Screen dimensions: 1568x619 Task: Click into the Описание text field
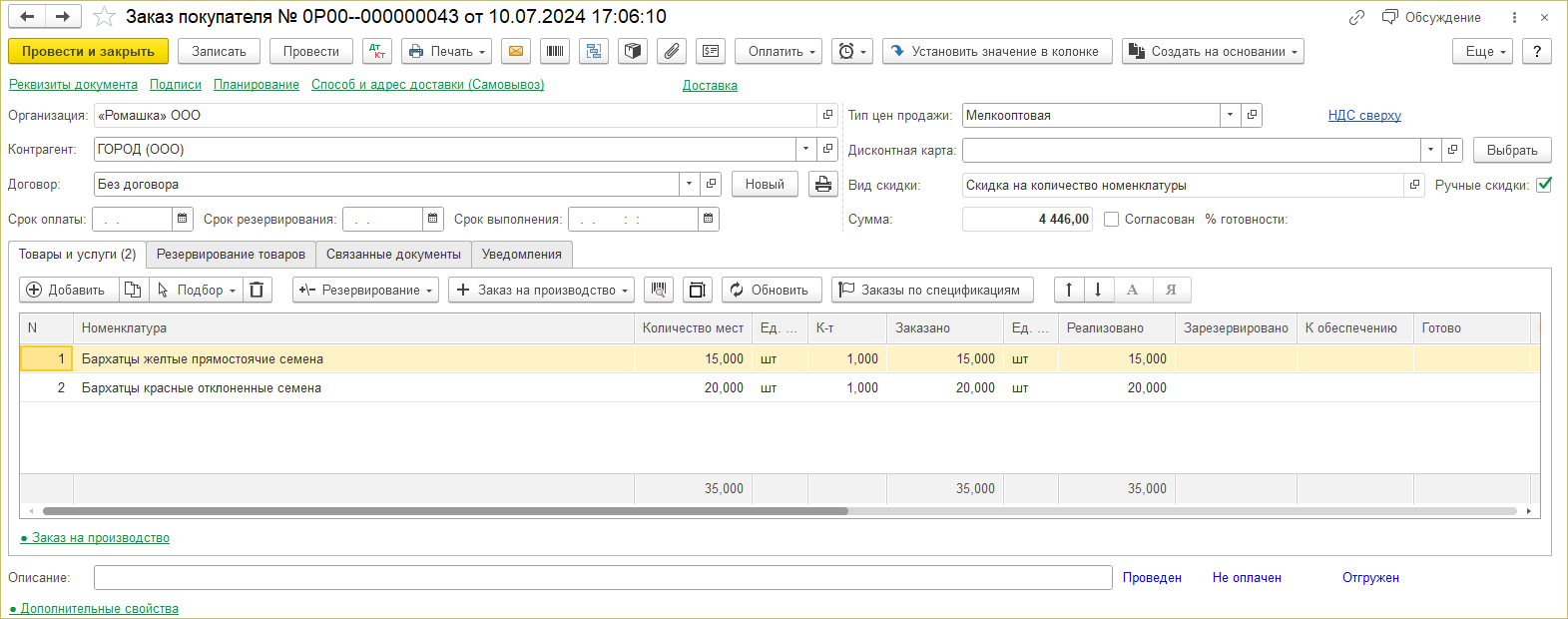pyautogui.click(x=602, y=578)
